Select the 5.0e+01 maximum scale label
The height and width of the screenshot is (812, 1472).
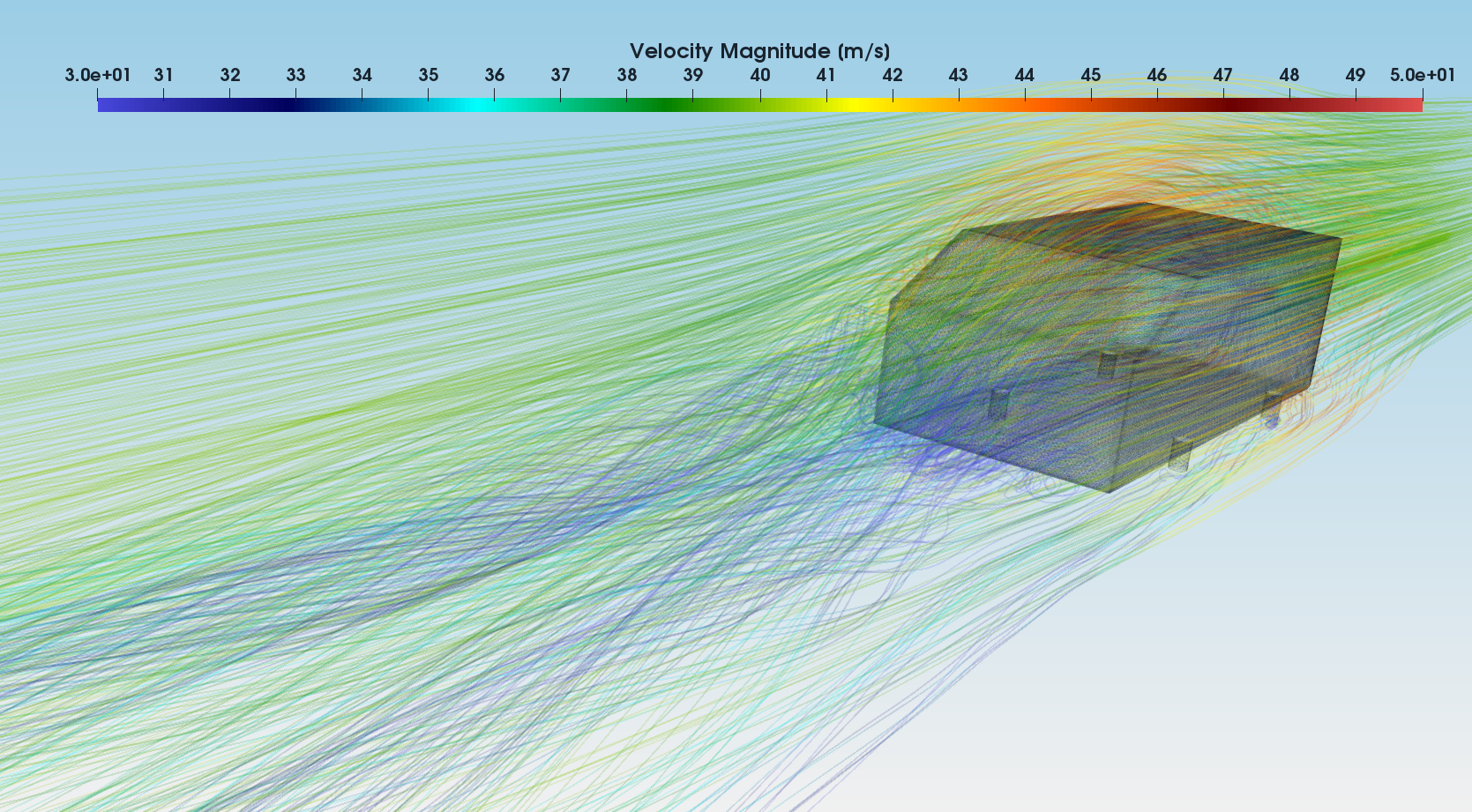click(1422, 76)
